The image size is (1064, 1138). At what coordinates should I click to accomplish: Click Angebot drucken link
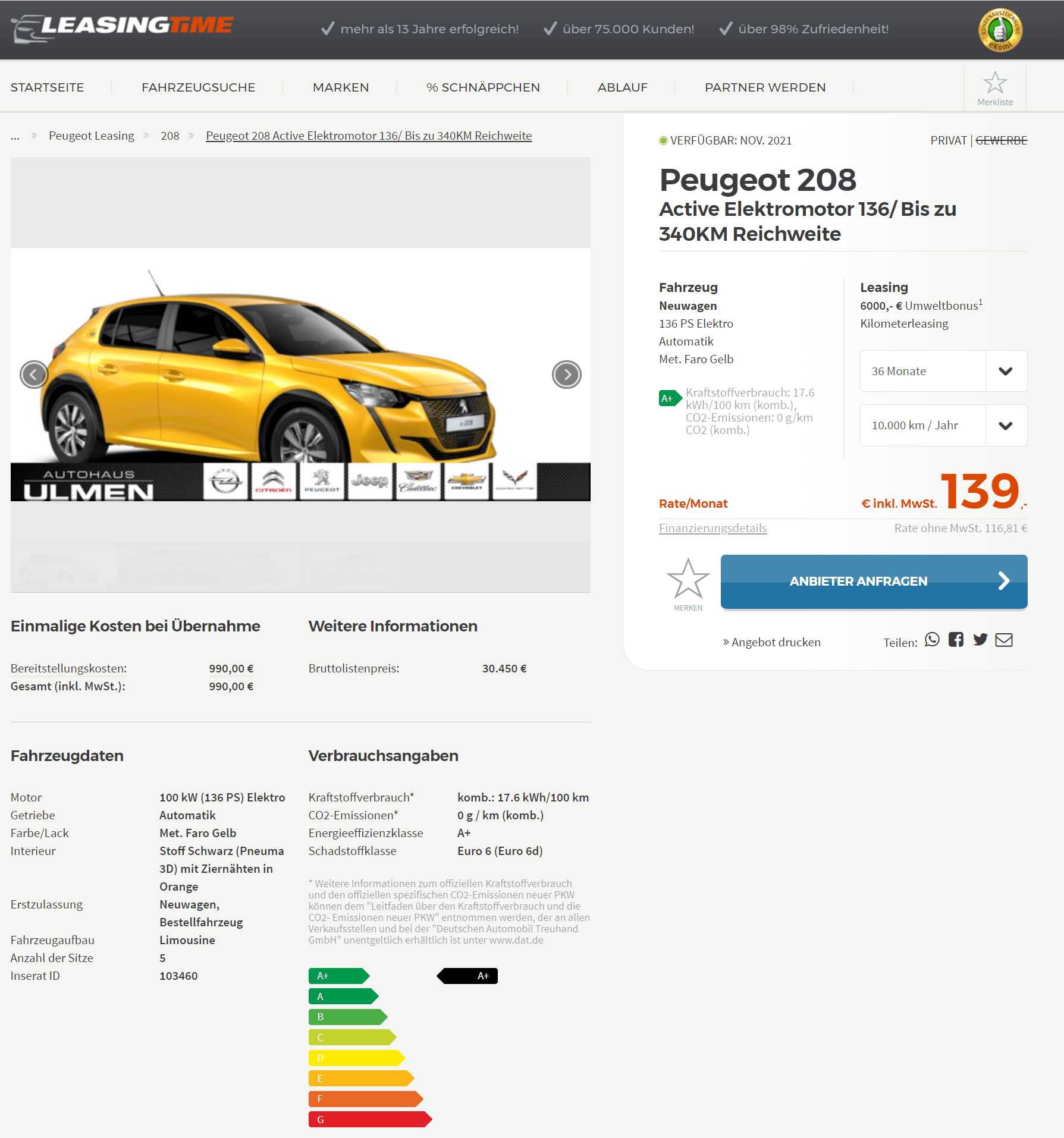coord(771,642)
